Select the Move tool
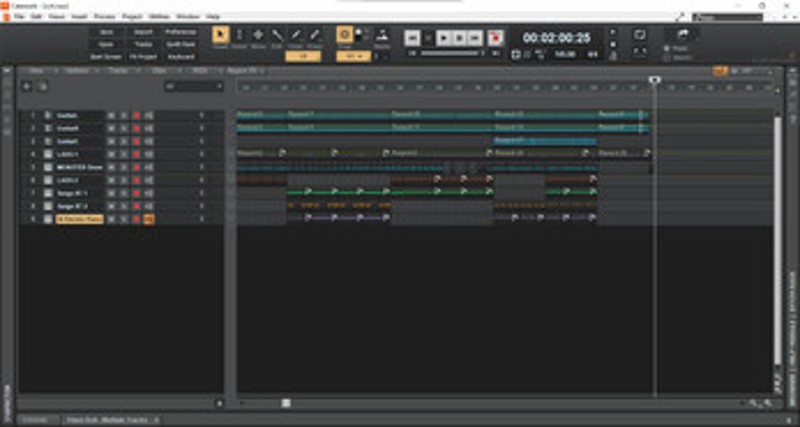 [258, 35]
